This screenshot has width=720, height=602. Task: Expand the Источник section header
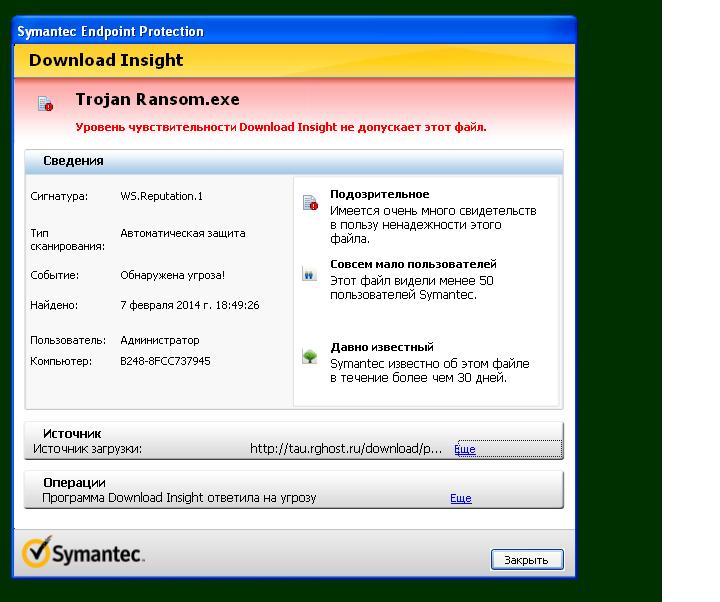click(72, 433)
